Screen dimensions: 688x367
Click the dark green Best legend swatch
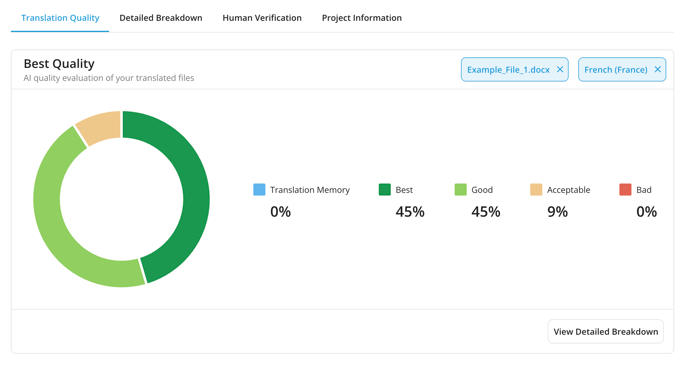385,190
